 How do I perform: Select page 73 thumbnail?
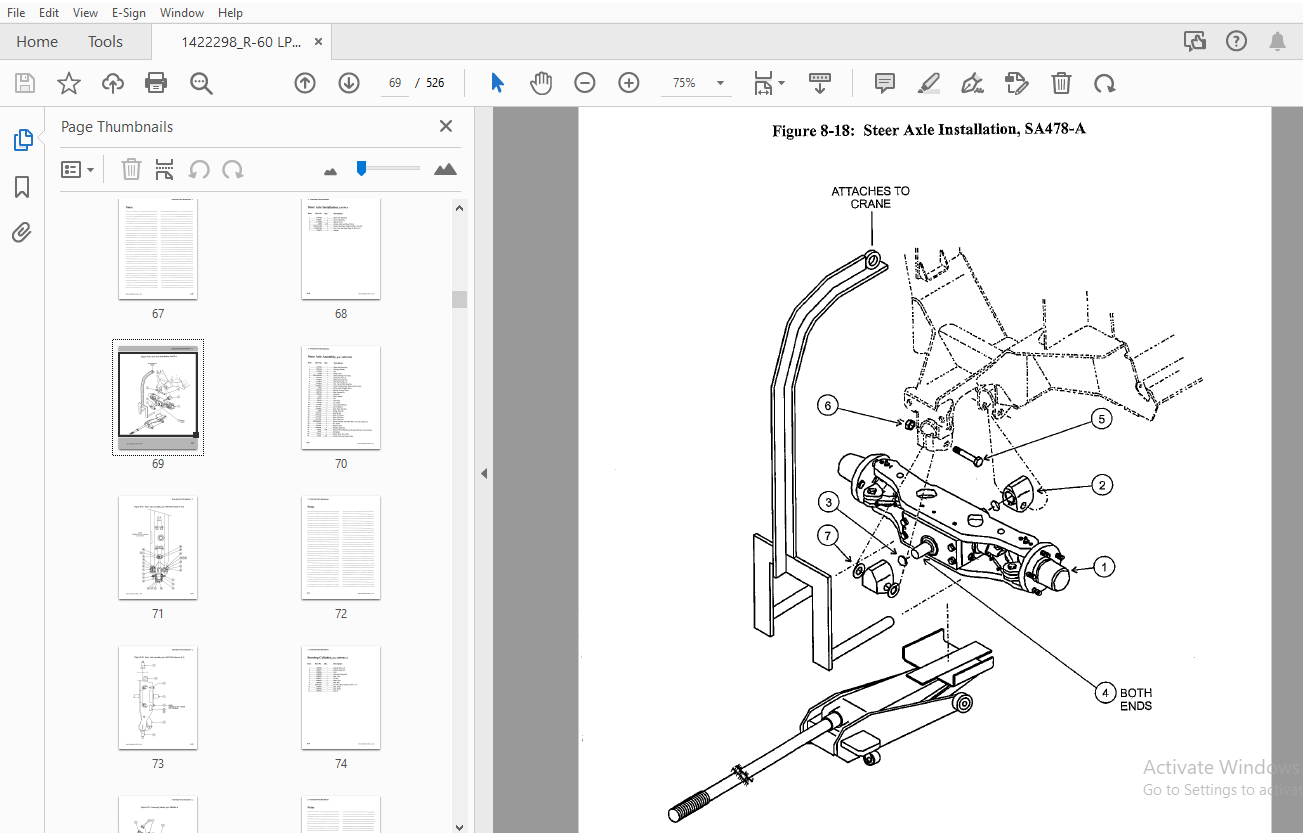coord(158,698)
